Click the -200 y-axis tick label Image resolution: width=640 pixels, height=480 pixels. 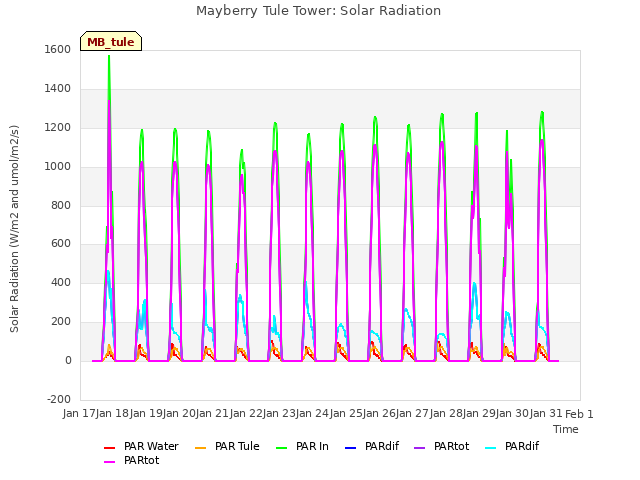59,399
